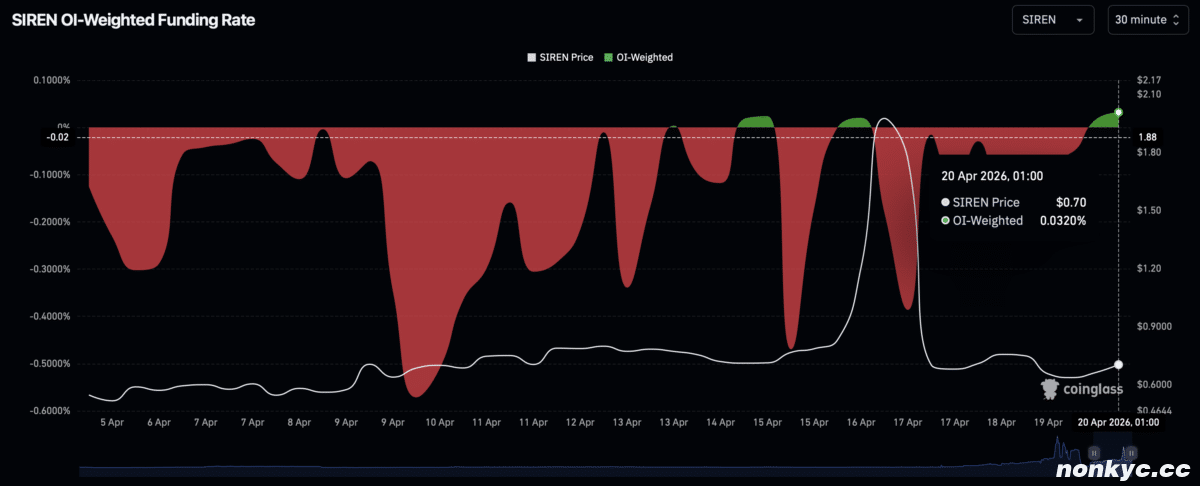Click the white SIREN Price legend square
Image resolution: width=1200 pixels, height=486 pixels.
[x=531, y=57]
